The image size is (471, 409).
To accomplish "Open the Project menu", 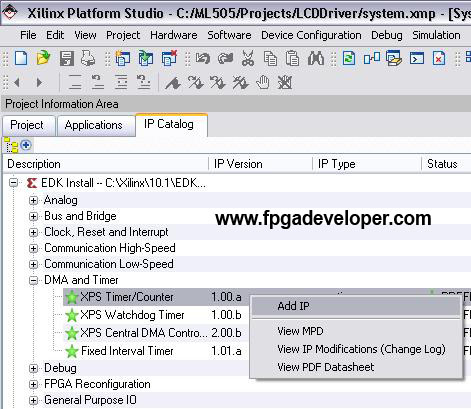I will click(123, 35).
